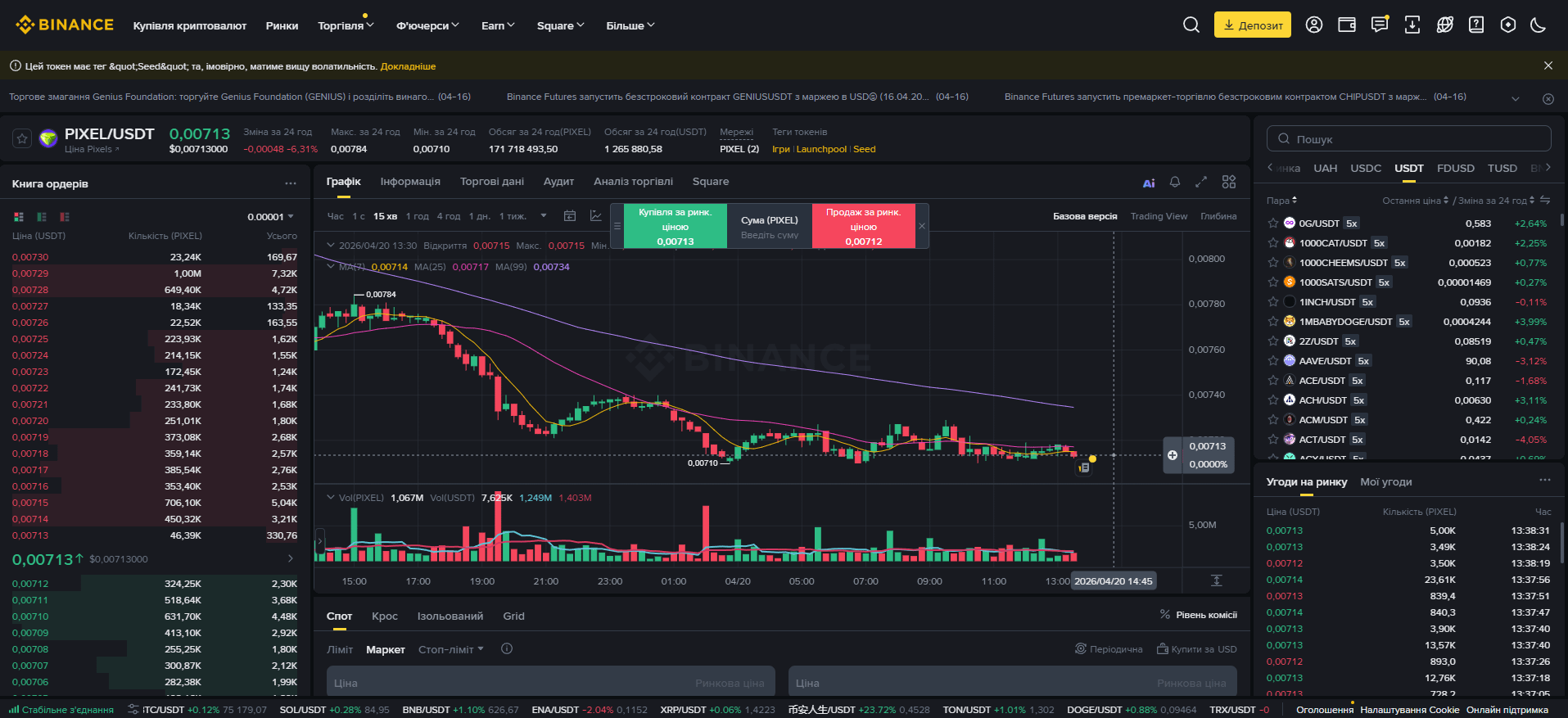Star the AAVE/USDT pair
The width and height of the screenshot is (1568, 718).
(x=1273, y=360)
